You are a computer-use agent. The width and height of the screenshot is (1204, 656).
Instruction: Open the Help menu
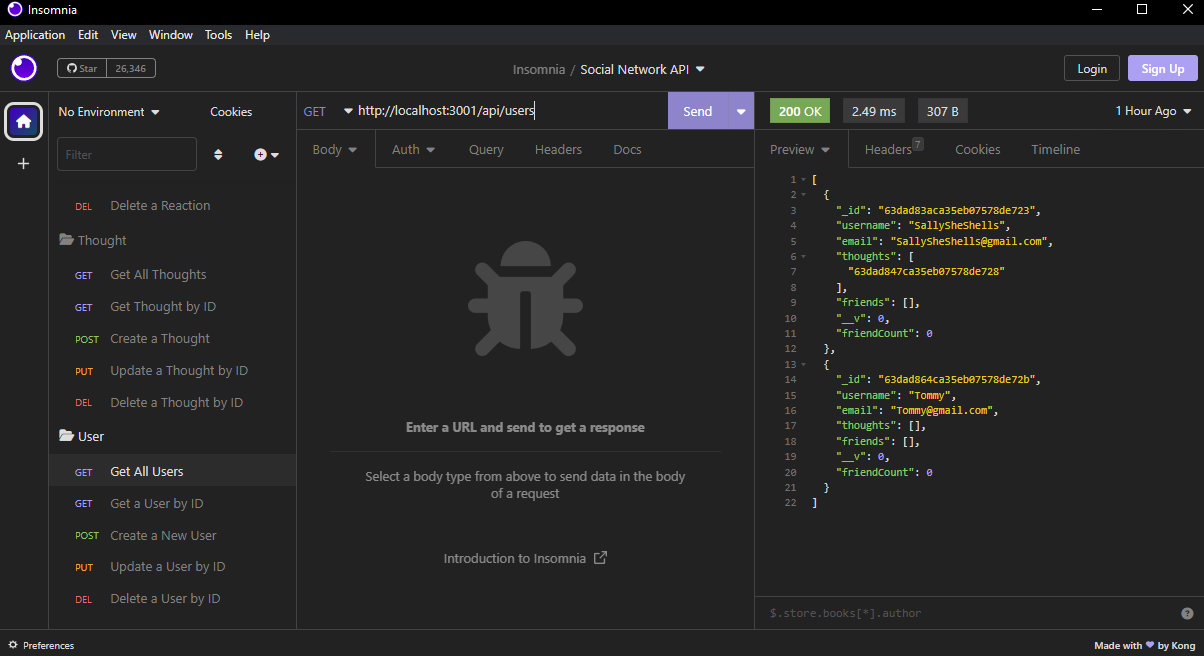(257, 35)
